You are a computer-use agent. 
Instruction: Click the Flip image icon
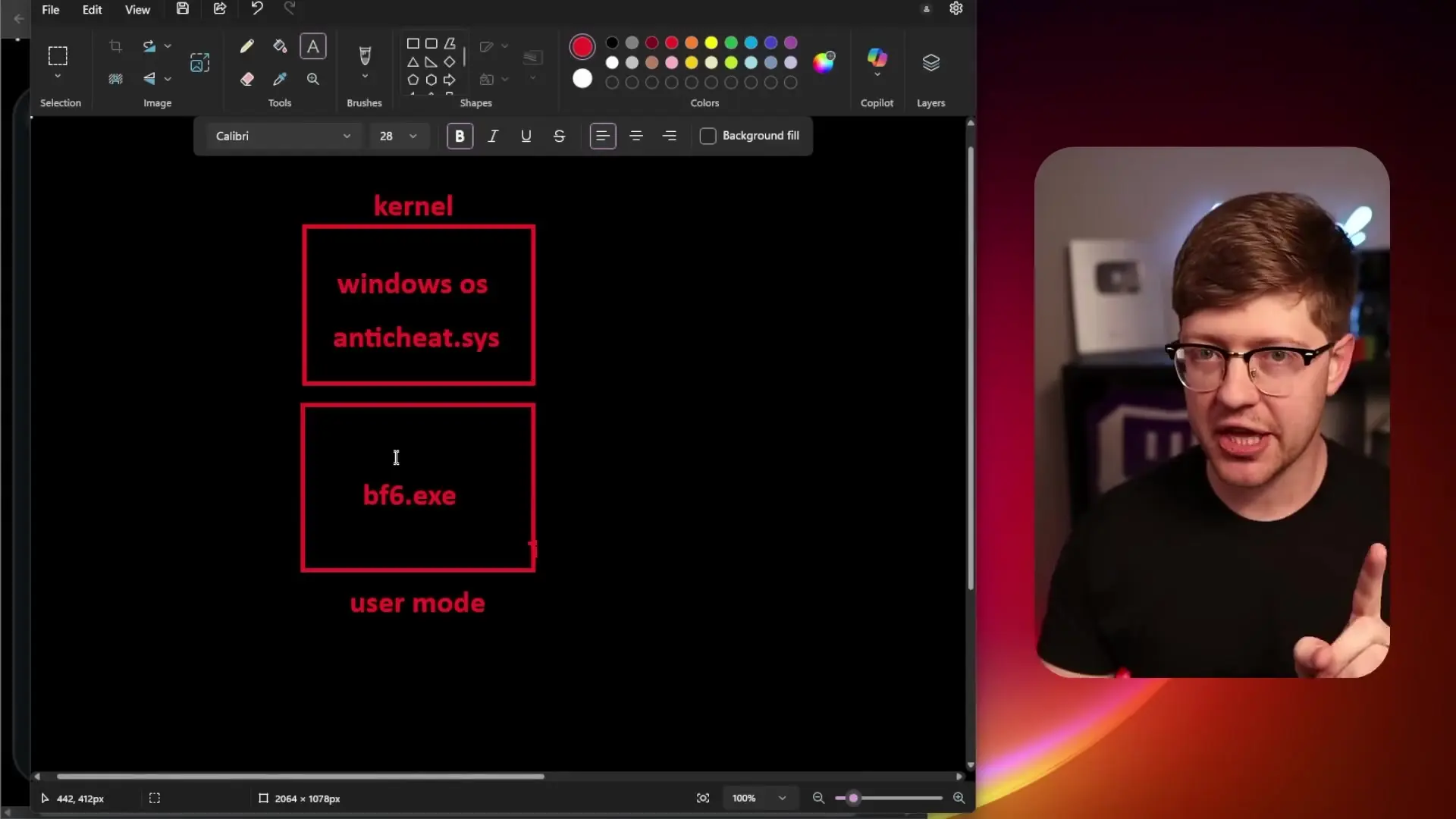coord(149,79)
